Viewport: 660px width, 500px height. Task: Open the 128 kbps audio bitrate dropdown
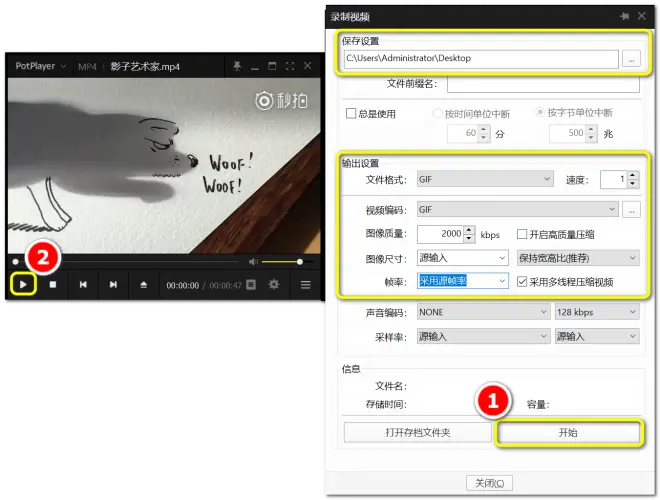click(597, 312)
